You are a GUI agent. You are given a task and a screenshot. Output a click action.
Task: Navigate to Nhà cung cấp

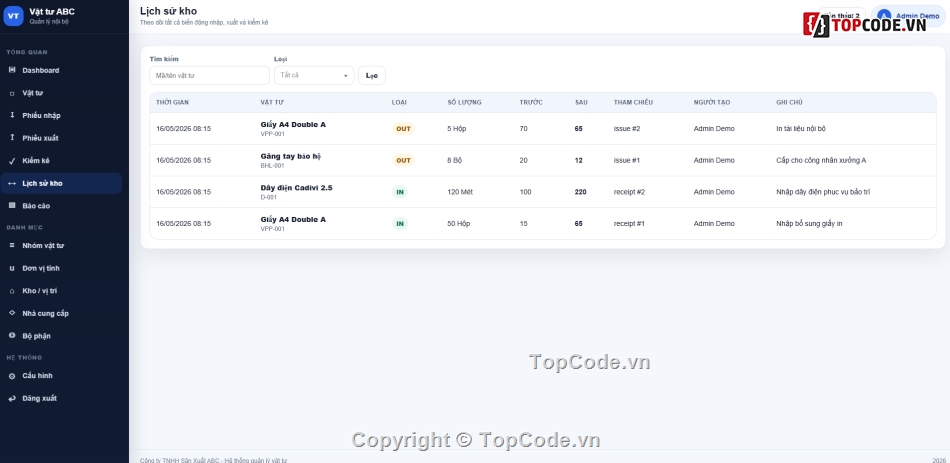pyautogui.click(x=61, y=313)
